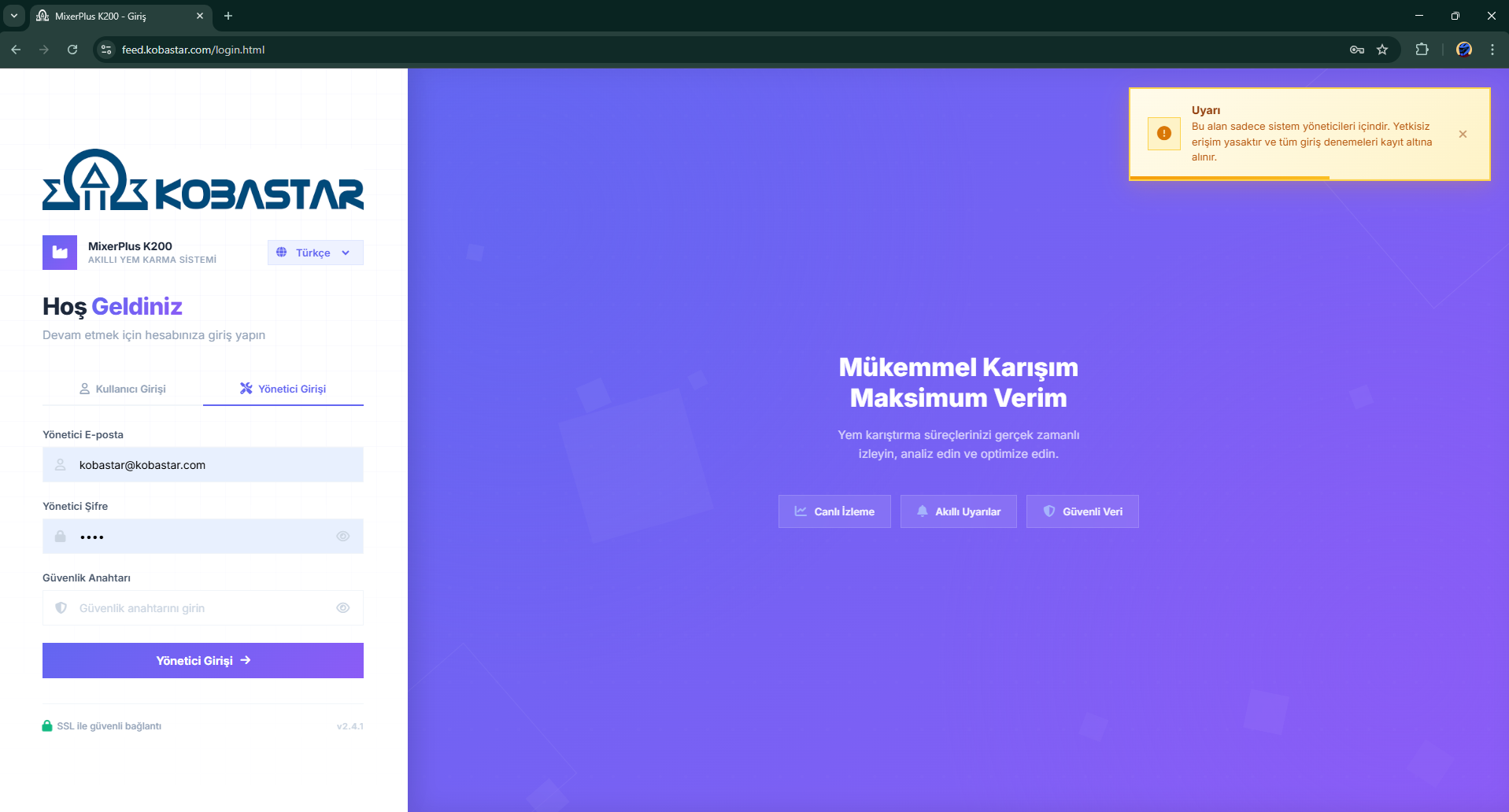
Task: Select the Yönetici Girişi tab
Action: click(x=283, y=389)
